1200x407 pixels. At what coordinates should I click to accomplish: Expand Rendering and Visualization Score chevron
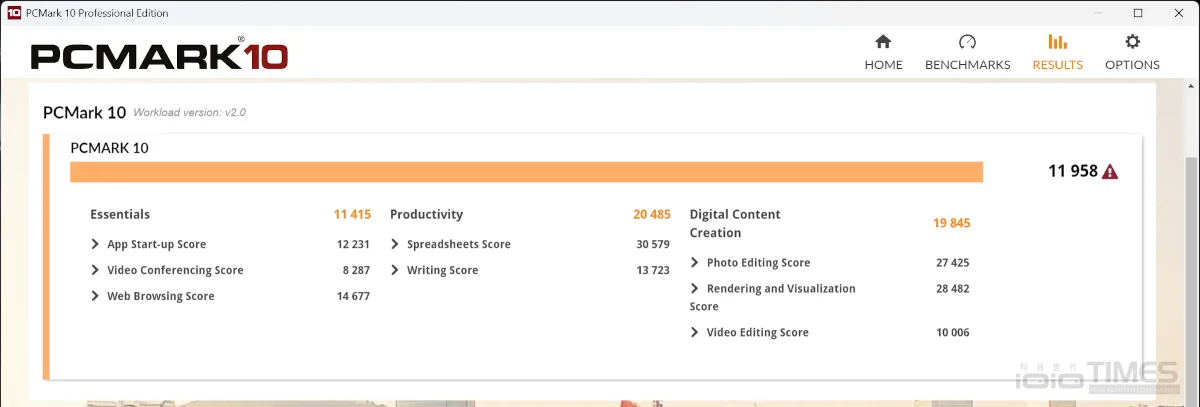[x=695, y=288]
